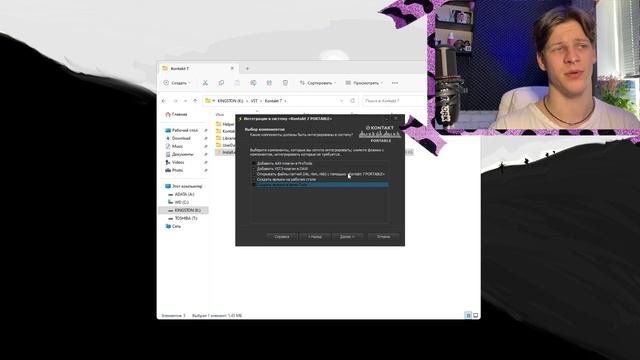Open Рабочий стол in quick access
The height and width of the screenshot is (360, 640).
point(182,130)
